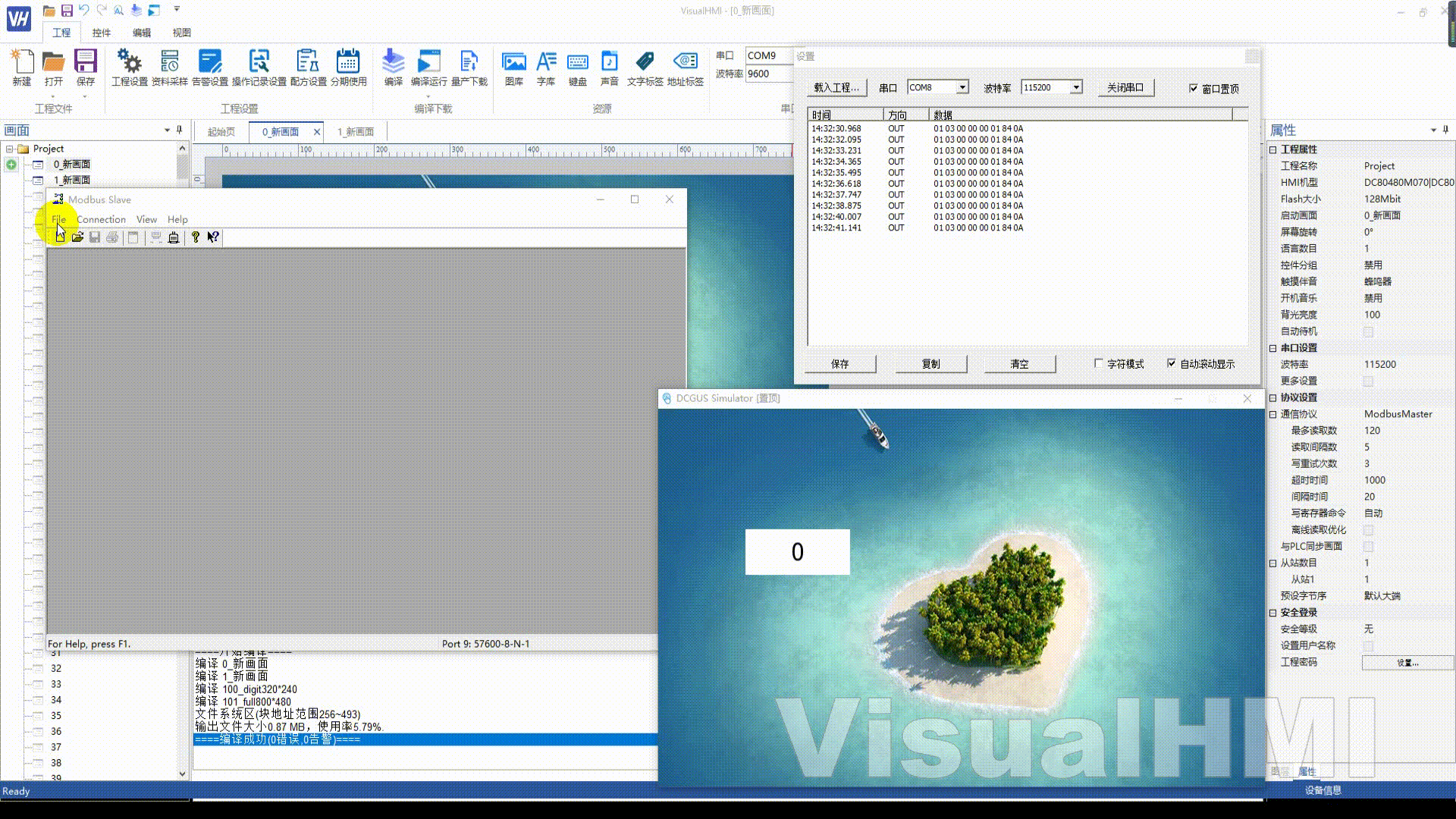Open the 波特率 115200 dropdown in settings dialog
This screenshot has width=1456, height=819.
coord(1076,87)
